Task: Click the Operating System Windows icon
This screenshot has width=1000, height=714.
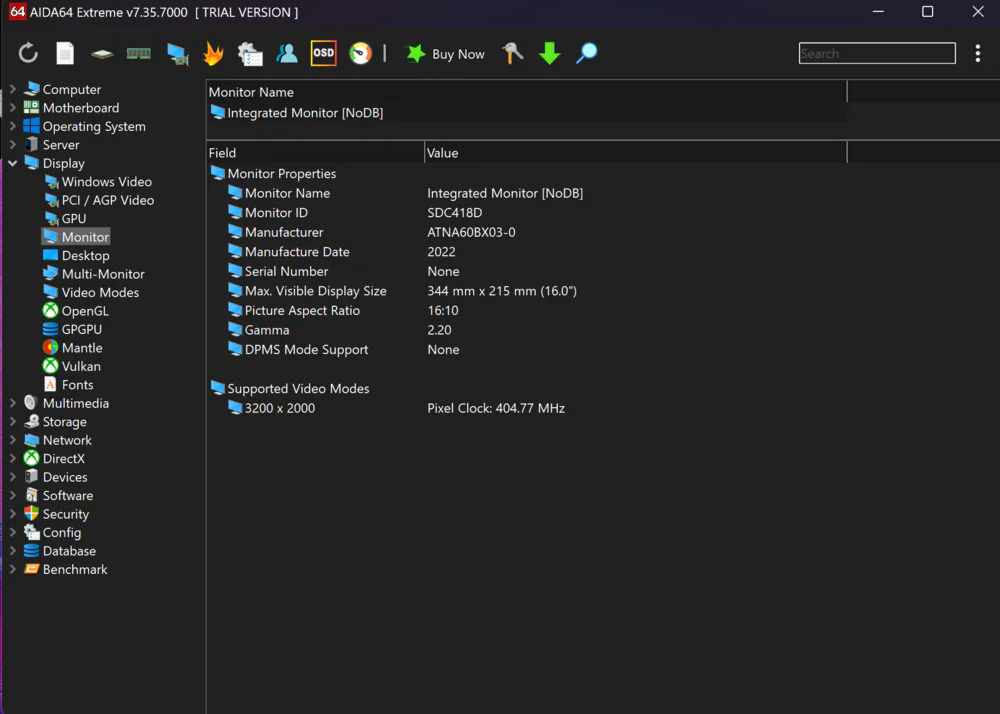Action: pos(31,126)
